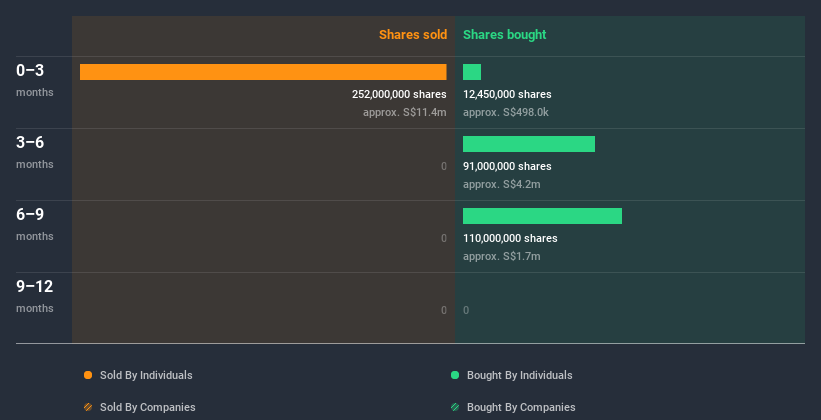Click the hatched Bought By Companies legend icon
The width and height of the screenshot is (821, 420).
click(455, 407)
